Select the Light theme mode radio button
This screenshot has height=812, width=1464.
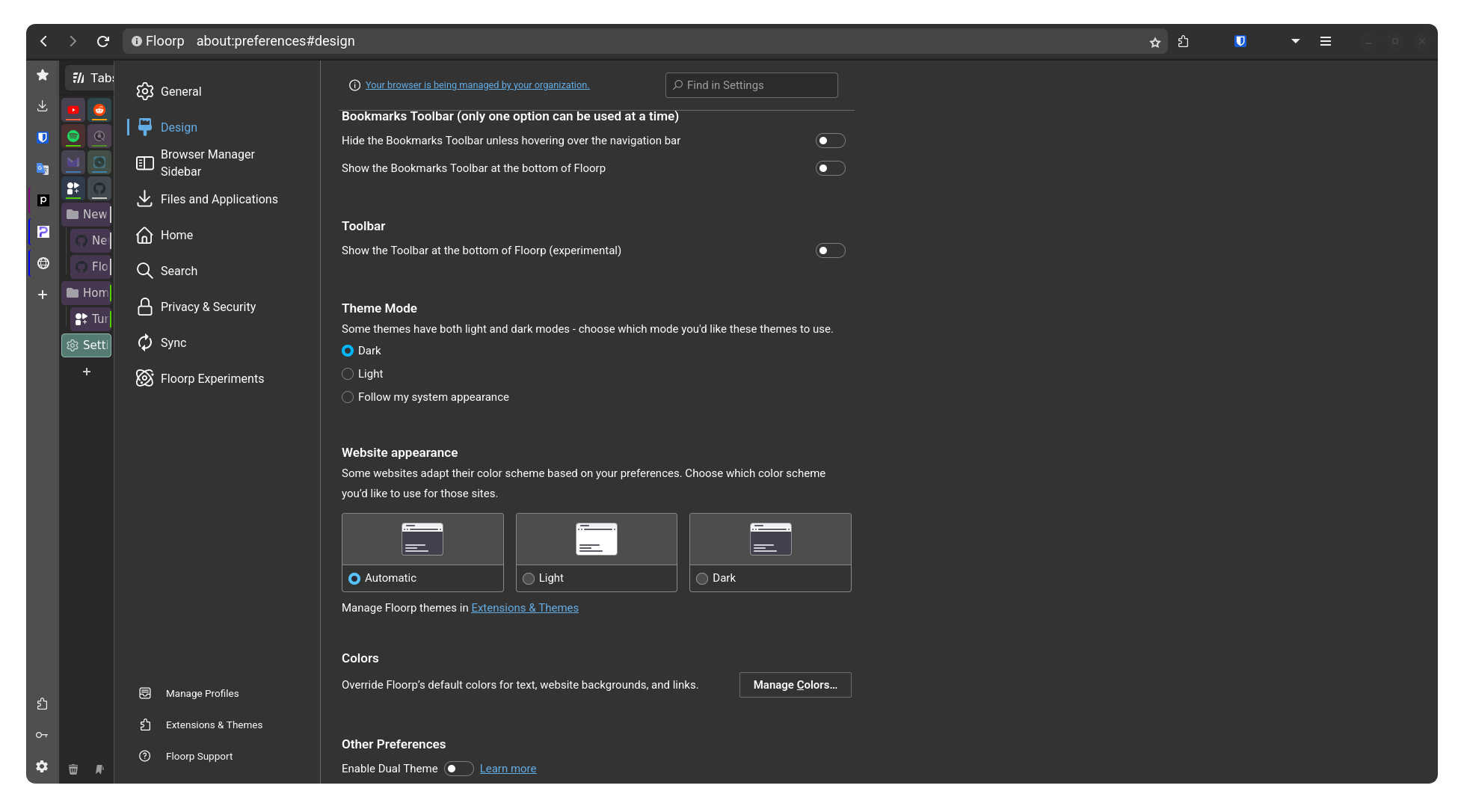(x=348, y=374)
